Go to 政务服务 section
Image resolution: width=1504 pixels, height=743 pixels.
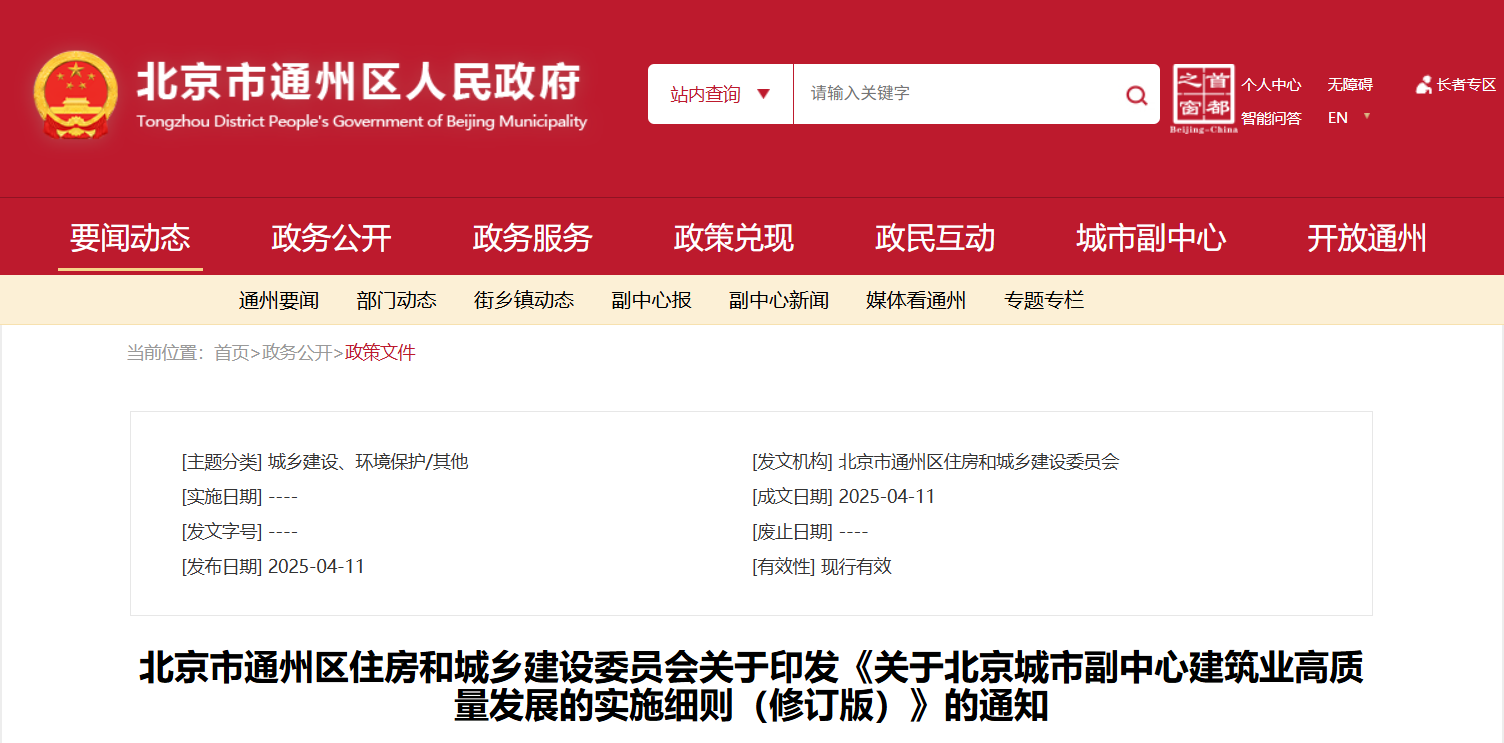(532, 239)
